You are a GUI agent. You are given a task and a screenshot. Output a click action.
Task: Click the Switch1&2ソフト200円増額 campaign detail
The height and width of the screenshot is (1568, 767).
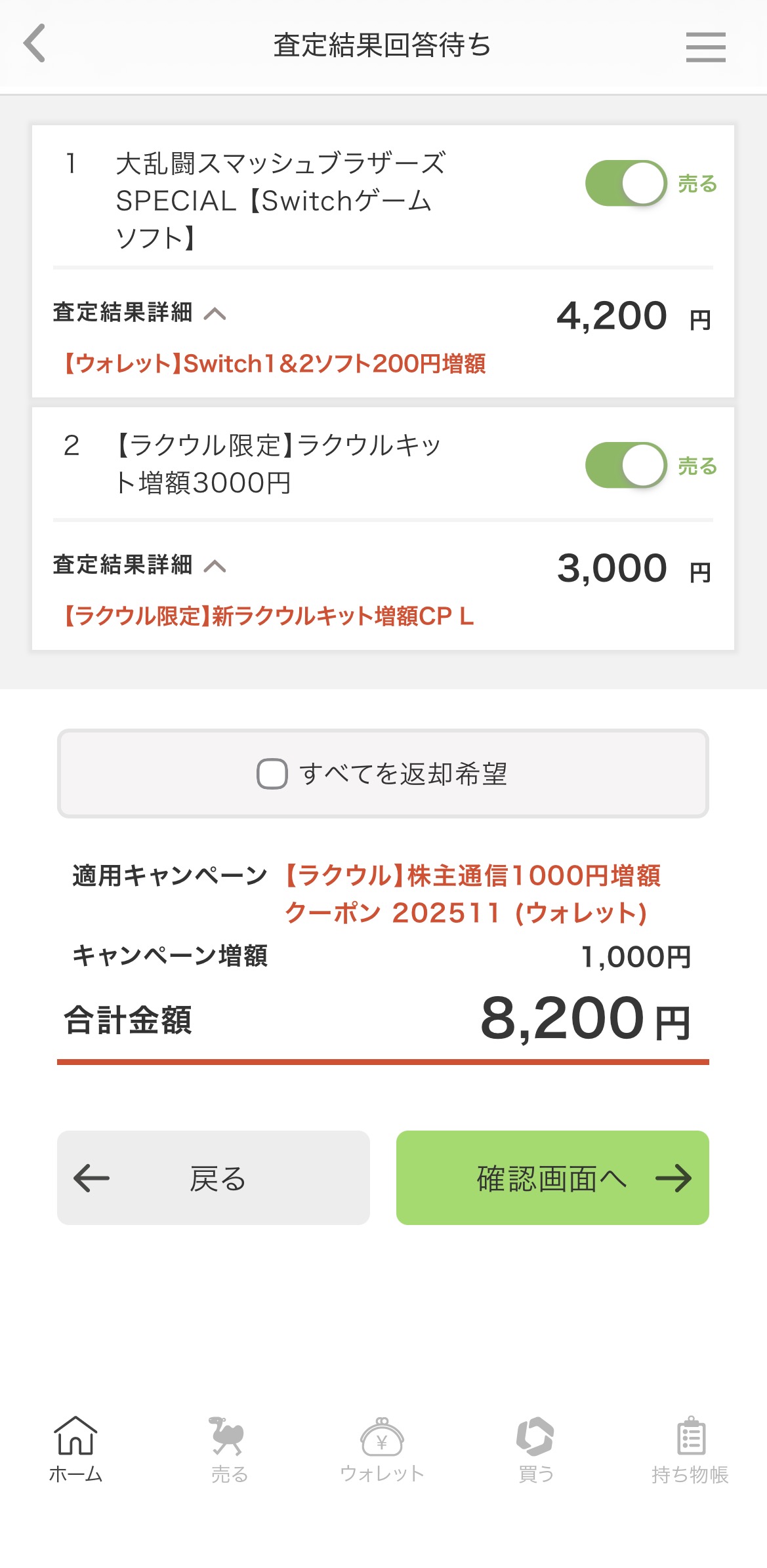click(x=274, y=364)
